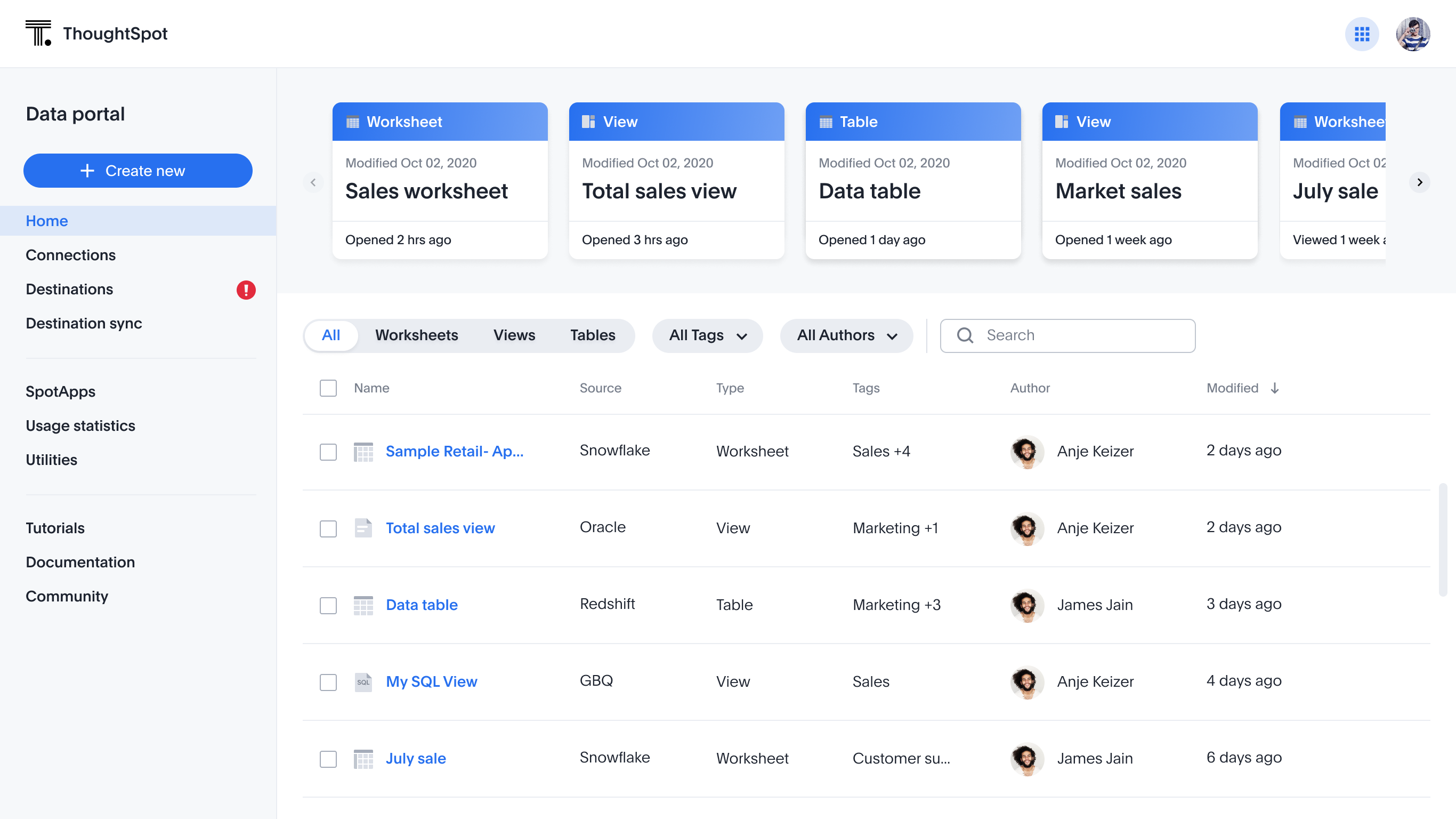Open the Market sales recent card
1456x819 pixels.
pos(1150,181)
